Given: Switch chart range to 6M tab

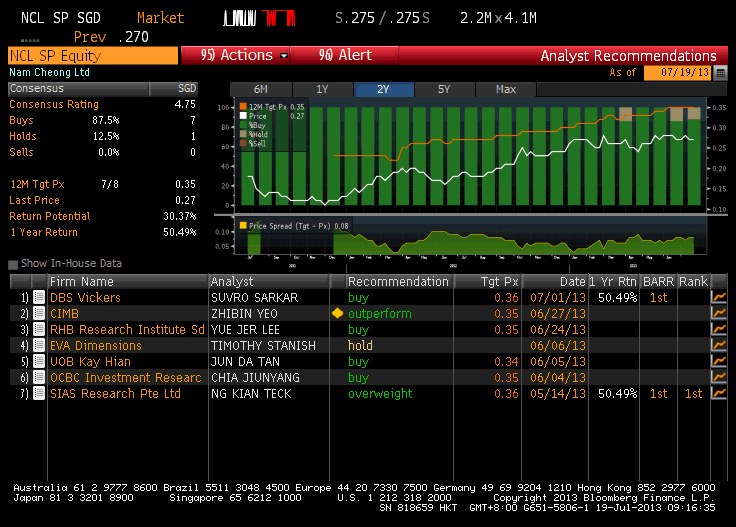Looking at the screenshot, I should [261, 89].
